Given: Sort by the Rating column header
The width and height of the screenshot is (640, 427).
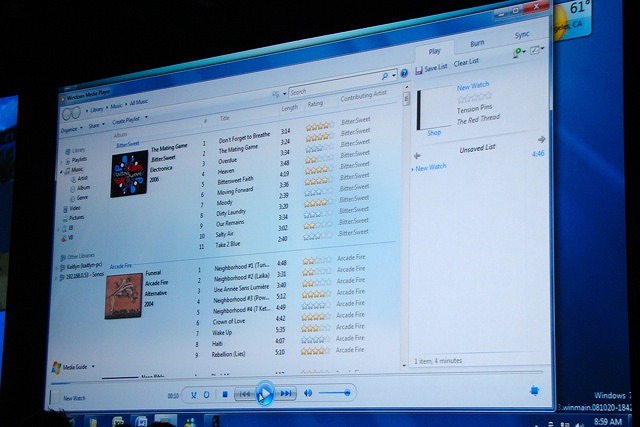Looking at the screenshot, I should [x=315, y=104].
